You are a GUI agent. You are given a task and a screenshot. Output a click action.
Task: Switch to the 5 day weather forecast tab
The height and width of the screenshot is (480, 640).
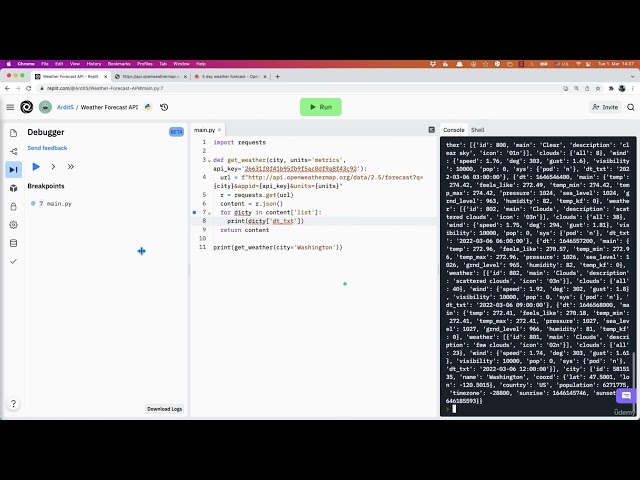click(x=231, y=76)
